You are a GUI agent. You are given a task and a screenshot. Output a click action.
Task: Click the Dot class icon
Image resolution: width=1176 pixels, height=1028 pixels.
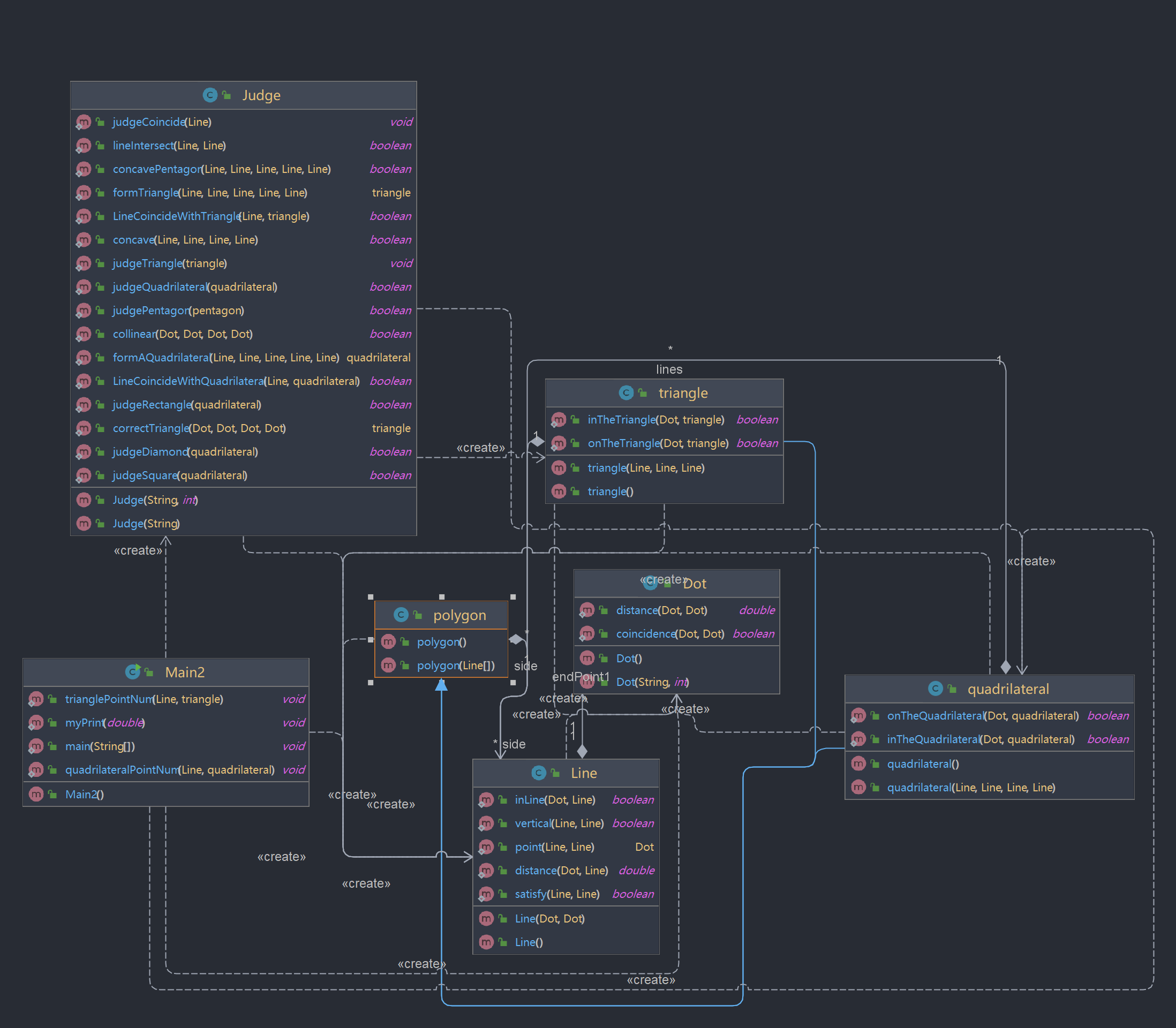tap(650, 584)
